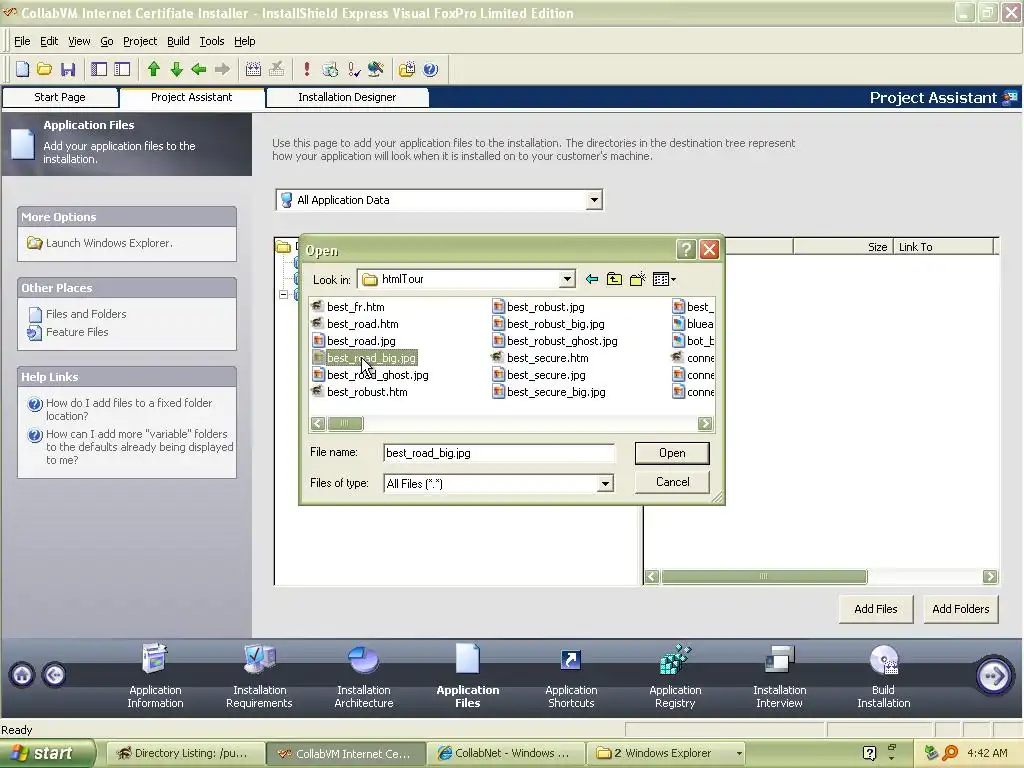Click Up One Level icon in Open dialog
This screenshot has width=1024, height=768.
coord(614,280)
